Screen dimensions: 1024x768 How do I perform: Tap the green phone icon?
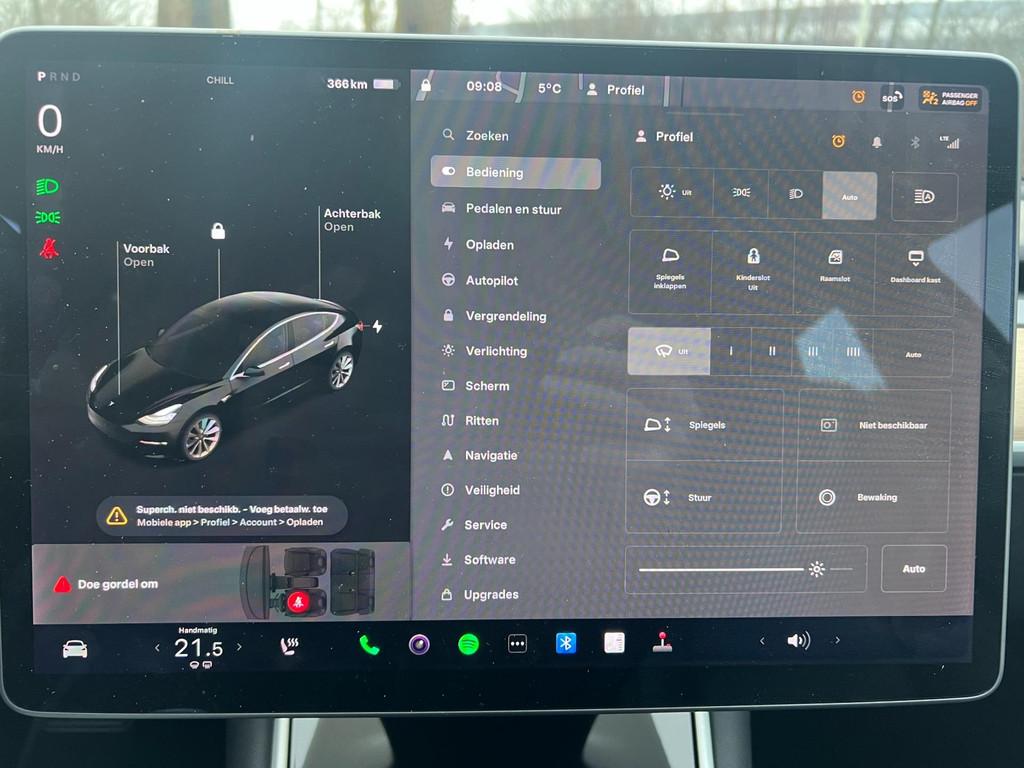coord(370,645)
